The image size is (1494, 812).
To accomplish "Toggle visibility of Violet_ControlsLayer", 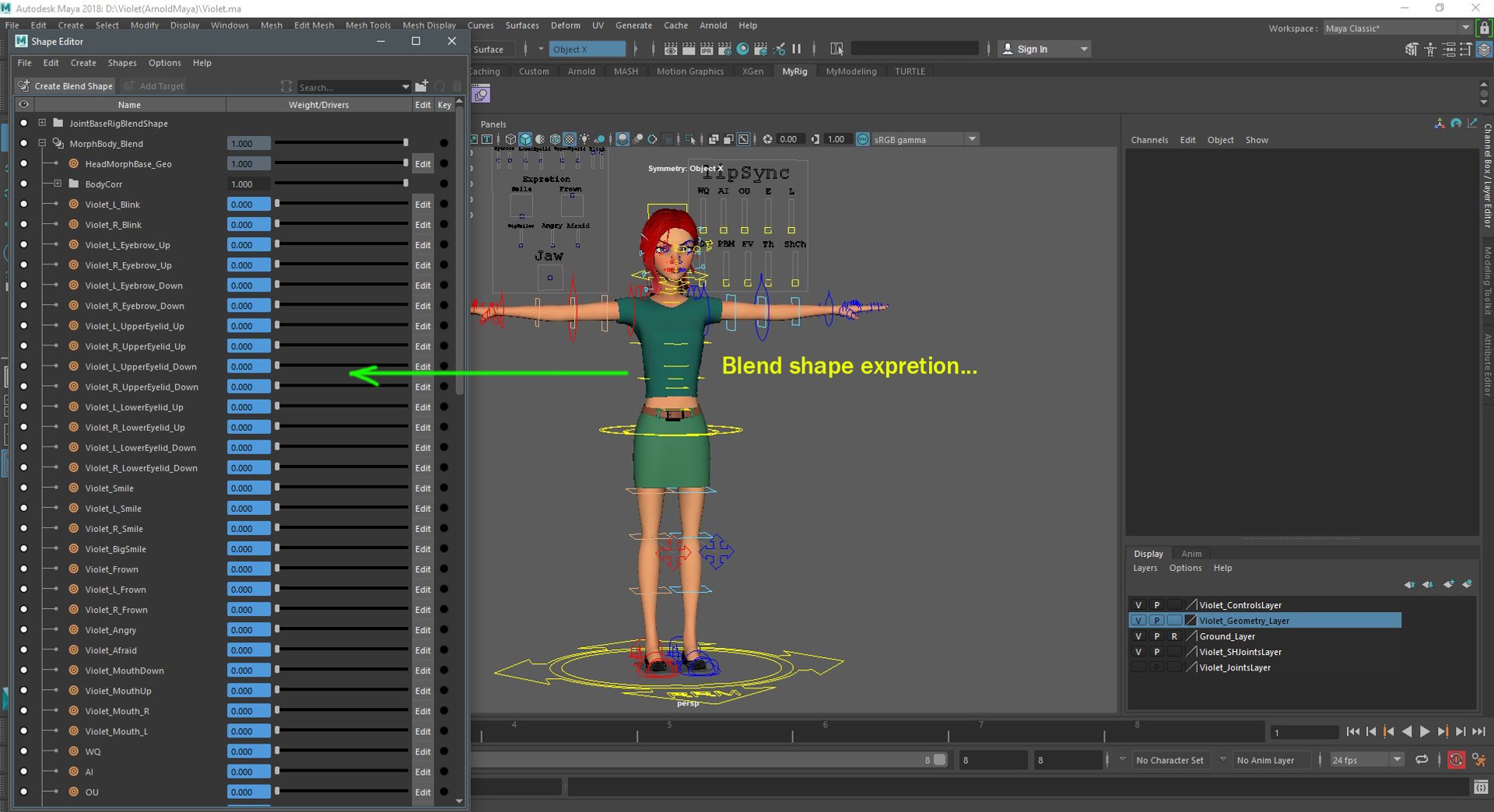I will pyautogui.click(x=1138, y=605).
